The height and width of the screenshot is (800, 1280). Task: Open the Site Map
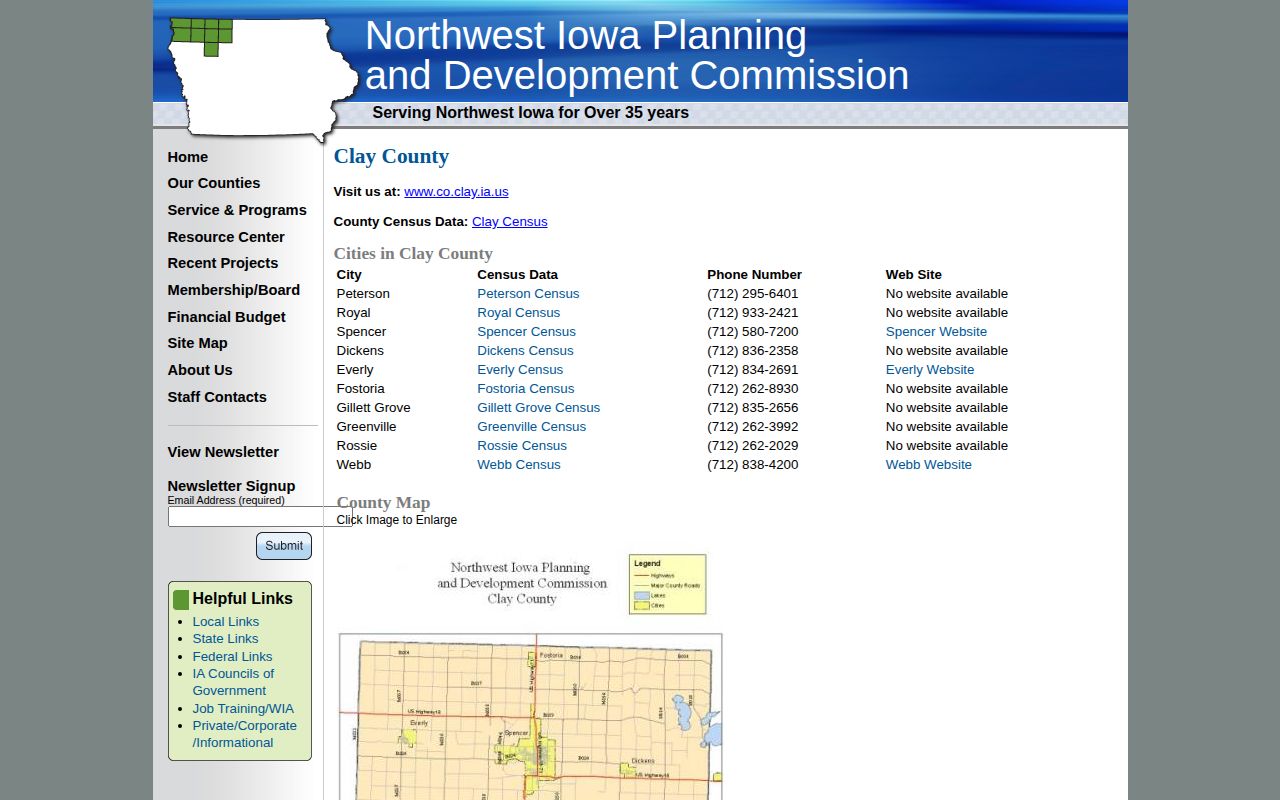(198, 343)
